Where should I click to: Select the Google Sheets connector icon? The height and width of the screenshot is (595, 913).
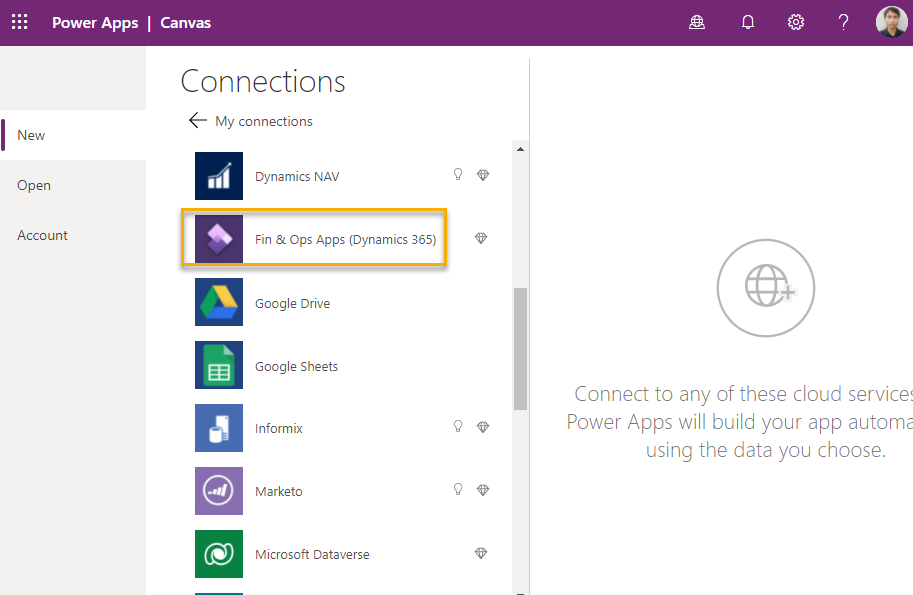point(219,365)
